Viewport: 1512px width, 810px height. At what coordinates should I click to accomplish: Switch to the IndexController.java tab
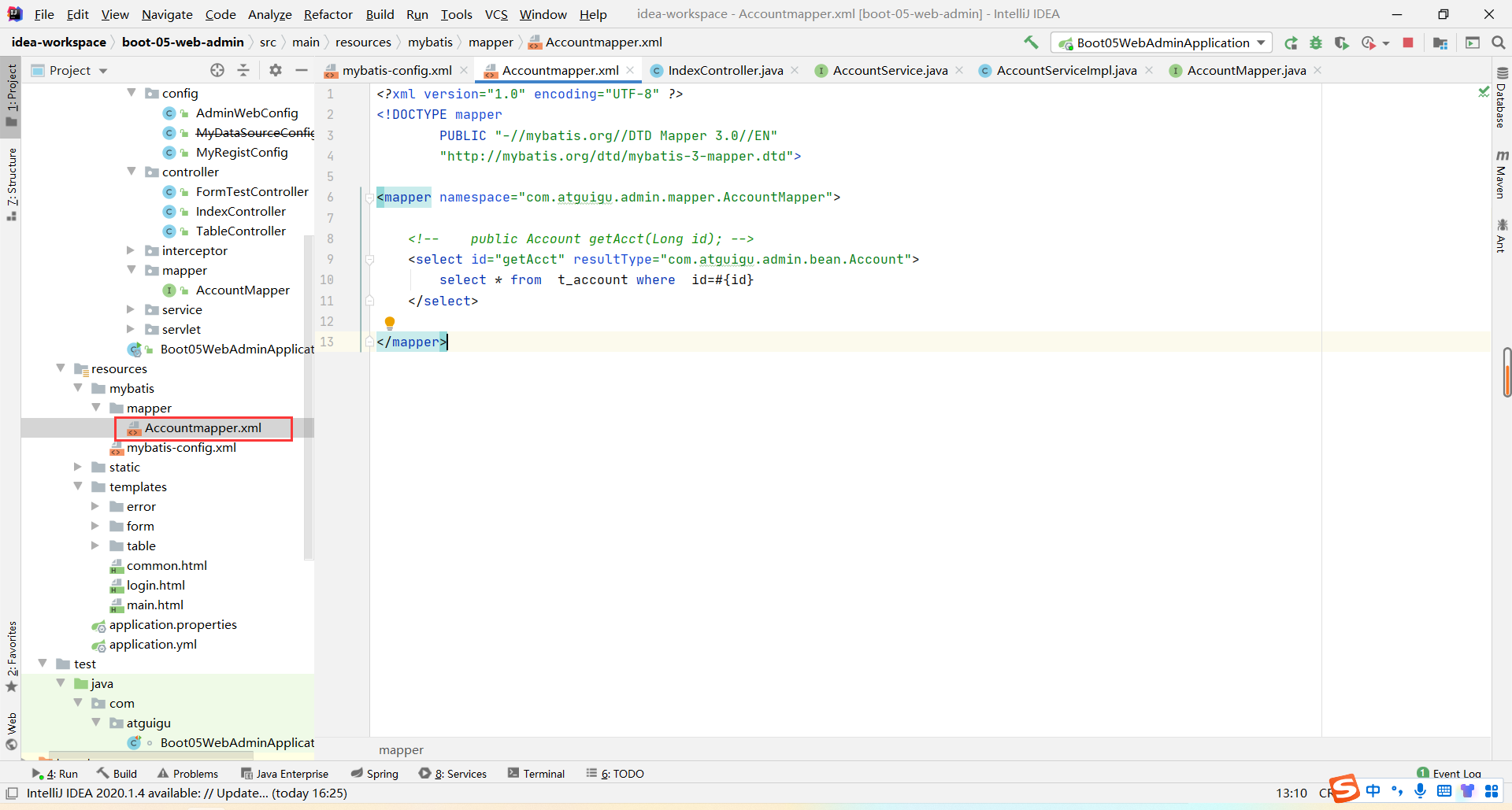click(724, 71)
